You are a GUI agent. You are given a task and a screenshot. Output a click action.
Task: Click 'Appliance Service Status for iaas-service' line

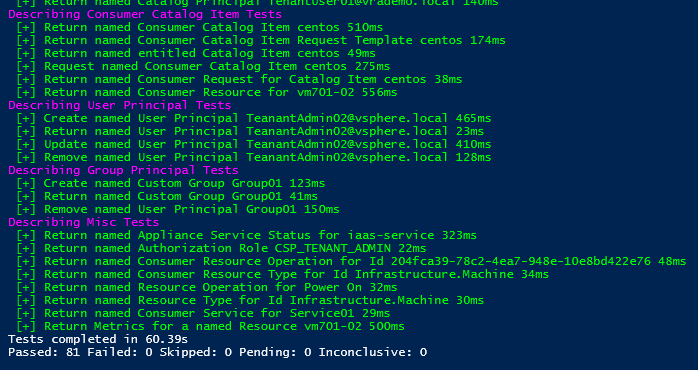click(246, 235)
